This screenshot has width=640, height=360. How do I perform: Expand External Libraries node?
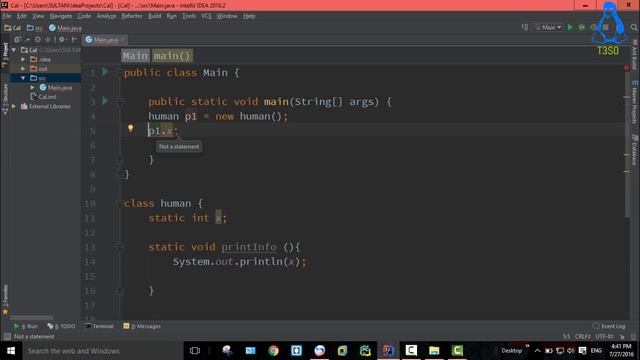pyautogui.click(x=14, y=106)
